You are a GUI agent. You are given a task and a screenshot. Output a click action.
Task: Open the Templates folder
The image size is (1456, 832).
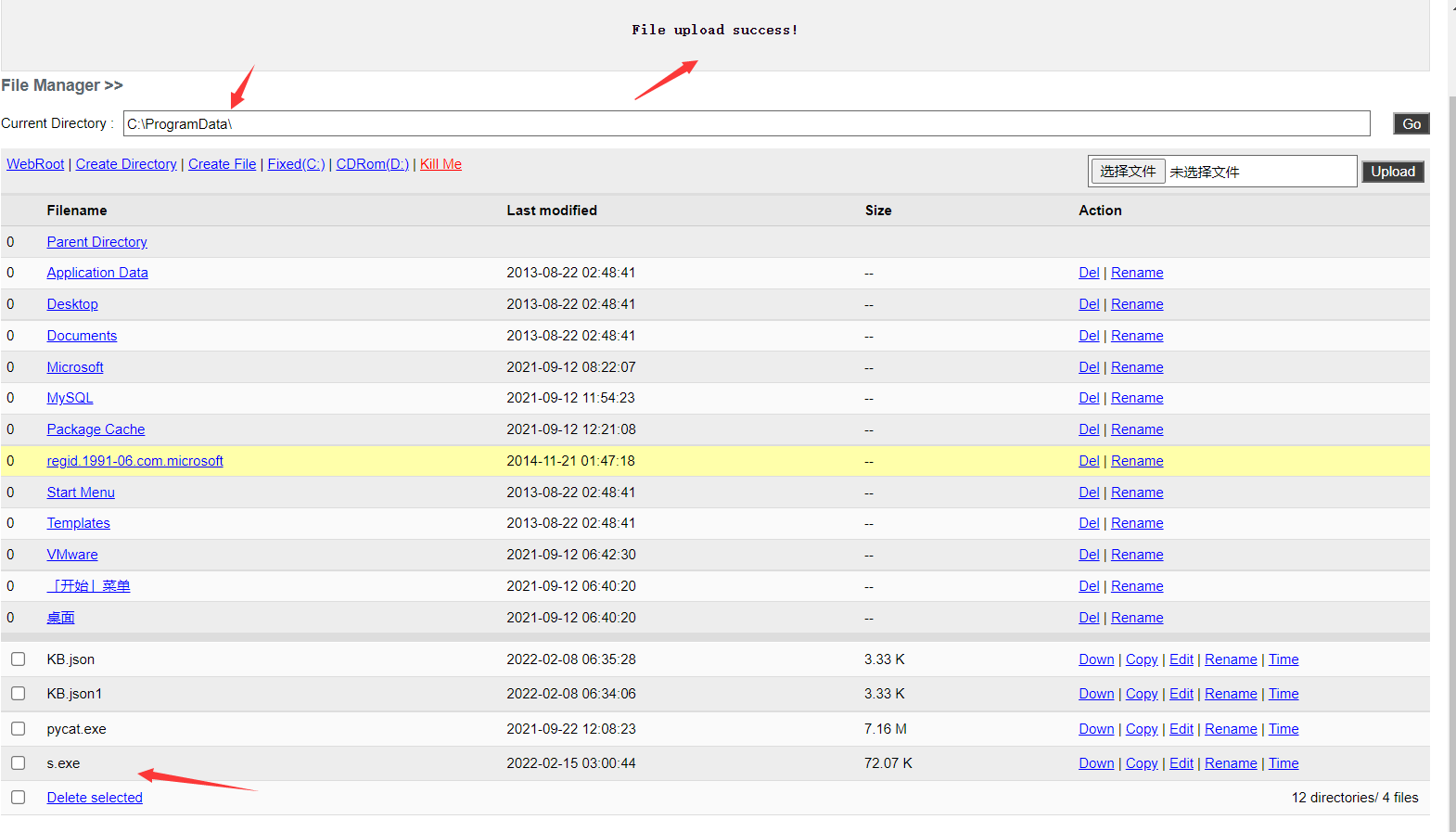(x=79, y=523)
